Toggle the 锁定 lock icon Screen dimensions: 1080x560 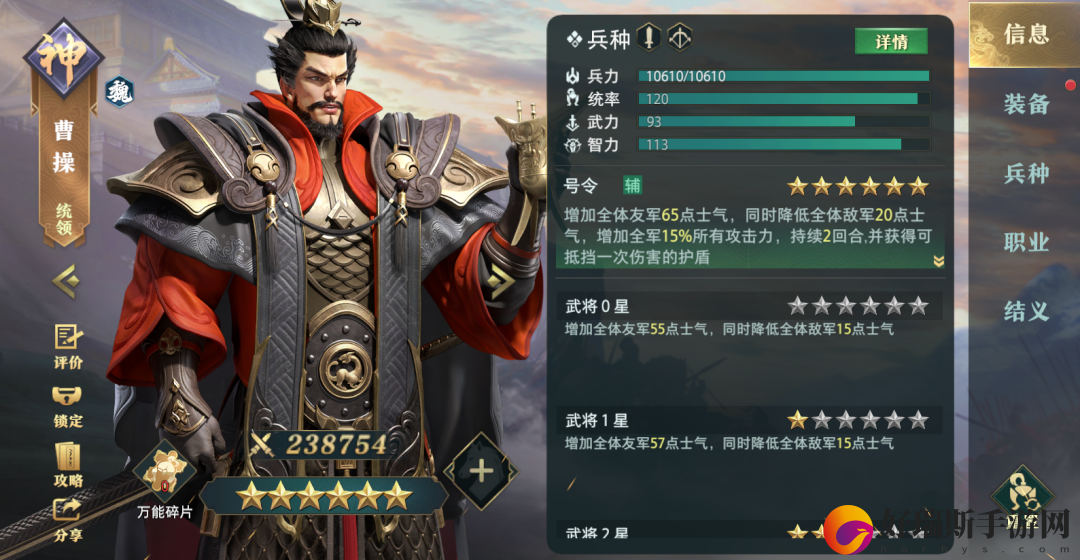(68, 406)
